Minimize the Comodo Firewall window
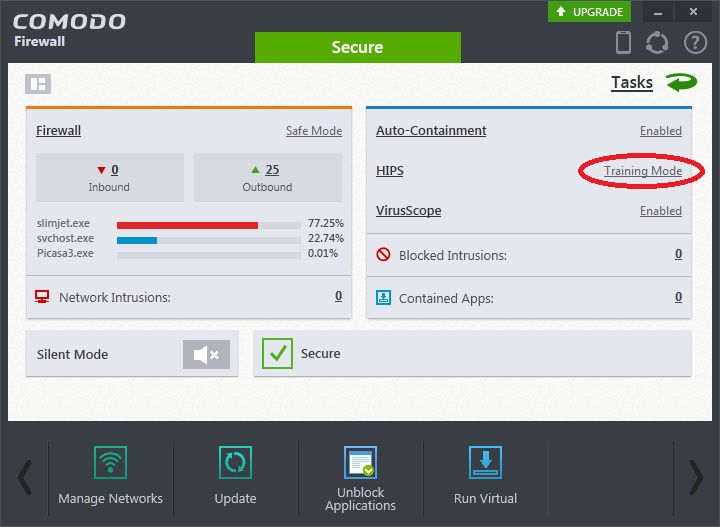 tap(658, 11)
